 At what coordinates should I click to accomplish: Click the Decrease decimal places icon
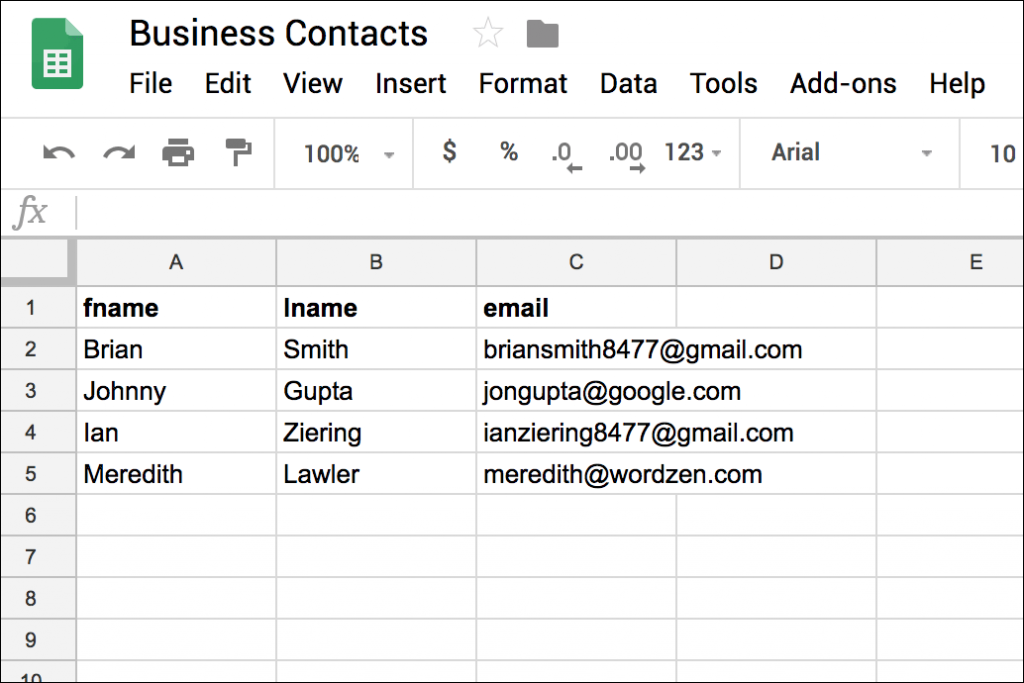pos(565,153)
